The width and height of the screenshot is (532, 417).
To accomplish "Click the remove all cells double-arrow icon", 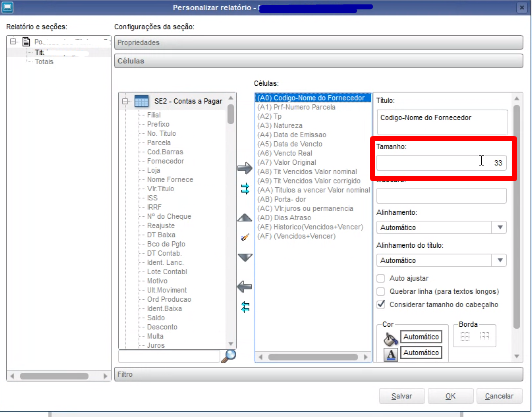I will (x=245, y=307).
